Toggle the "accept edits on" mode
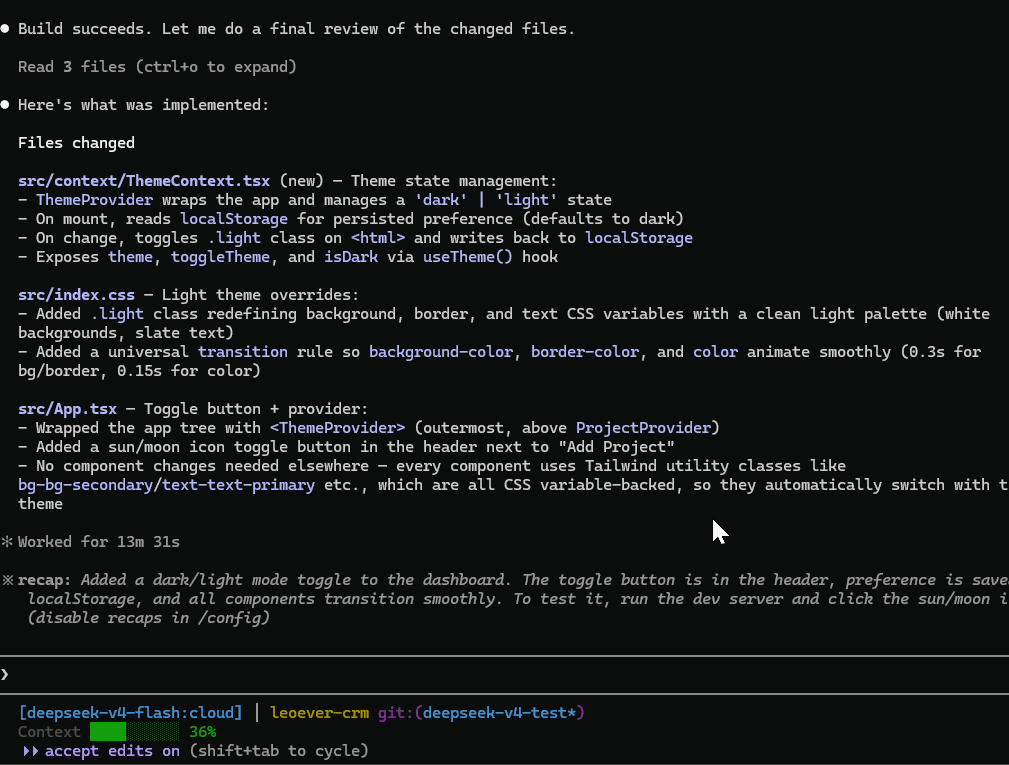 112,751
